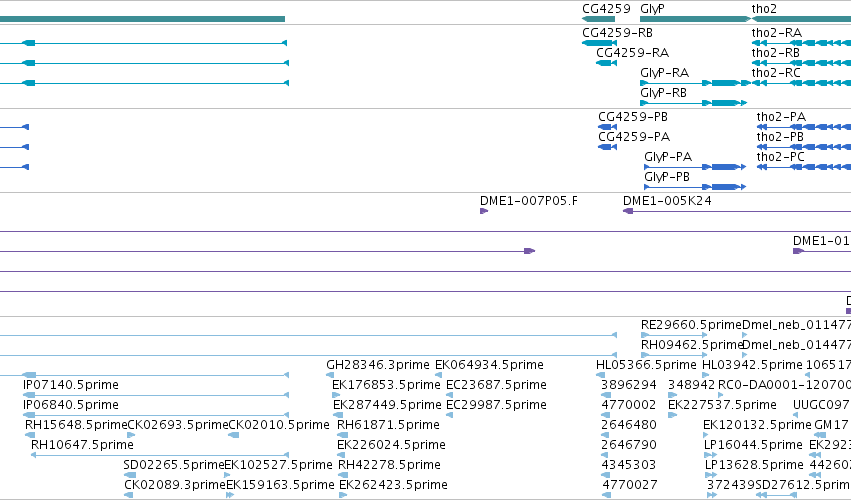This screenshot has width=851, height=500.
Task: Click the GlyP-RB transcript label
Action: pyautogui.click(x=663, y=93)
